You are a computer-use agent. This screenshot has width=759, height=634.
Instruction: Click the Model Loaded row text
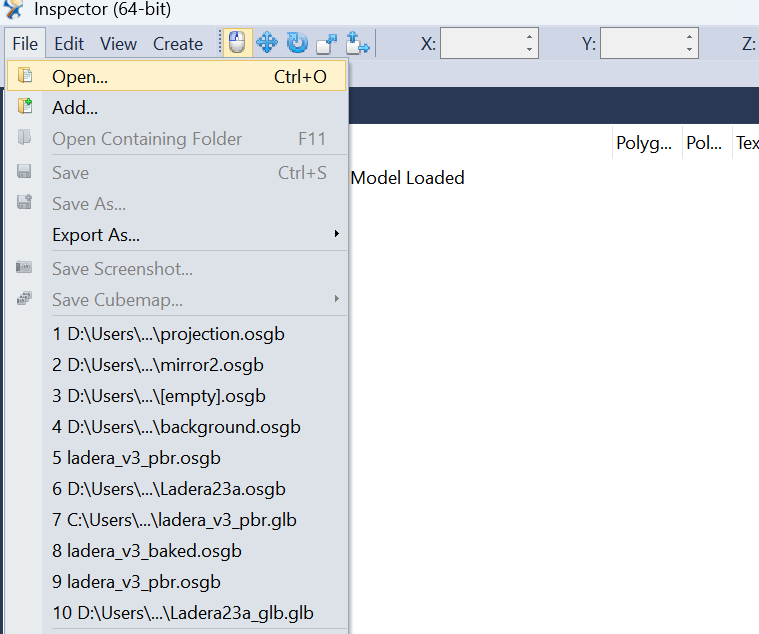click(407, 178)
